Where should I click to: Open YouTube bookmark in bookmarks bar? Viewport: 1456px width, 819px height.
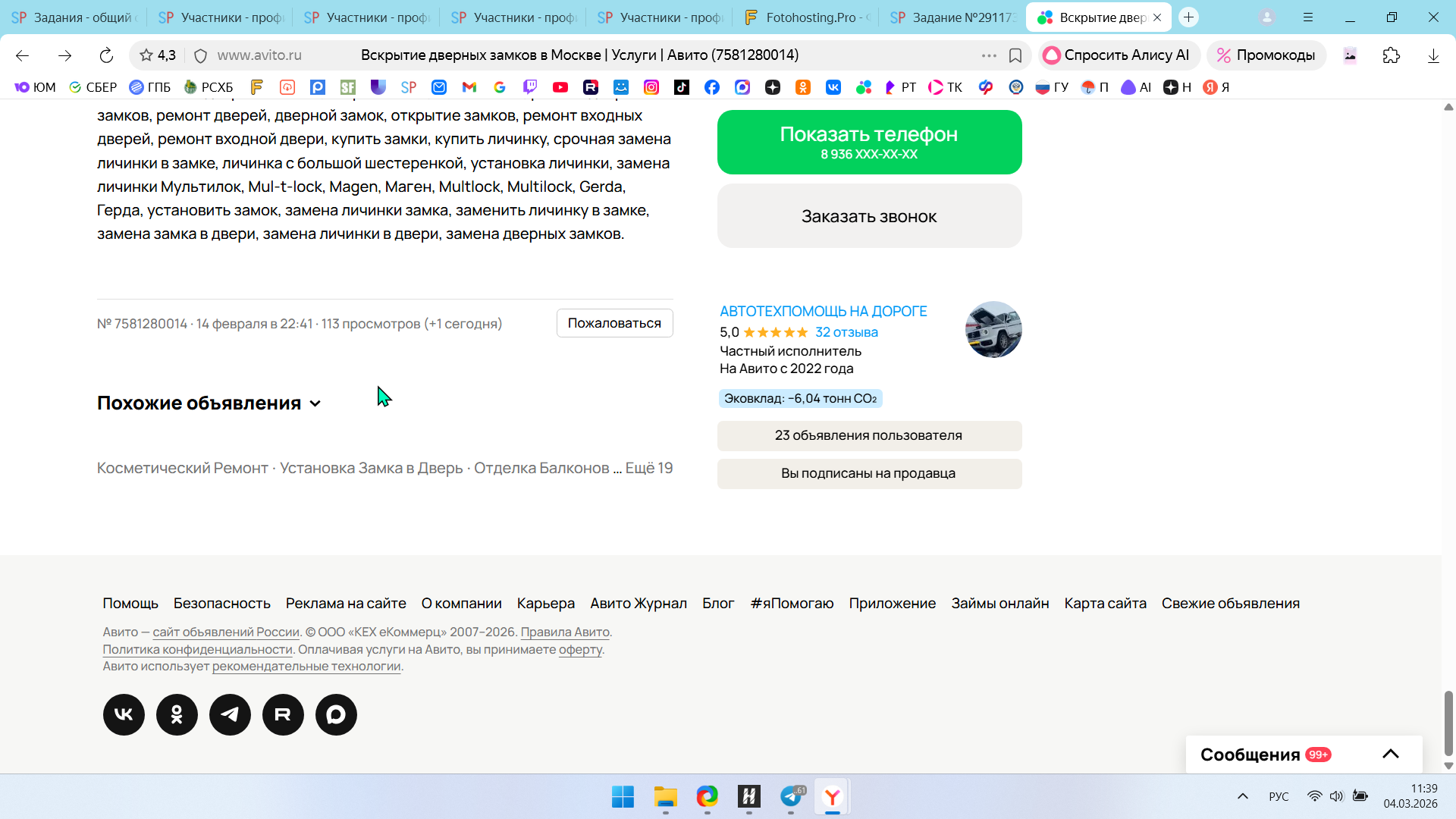click(x=560, y=87)
